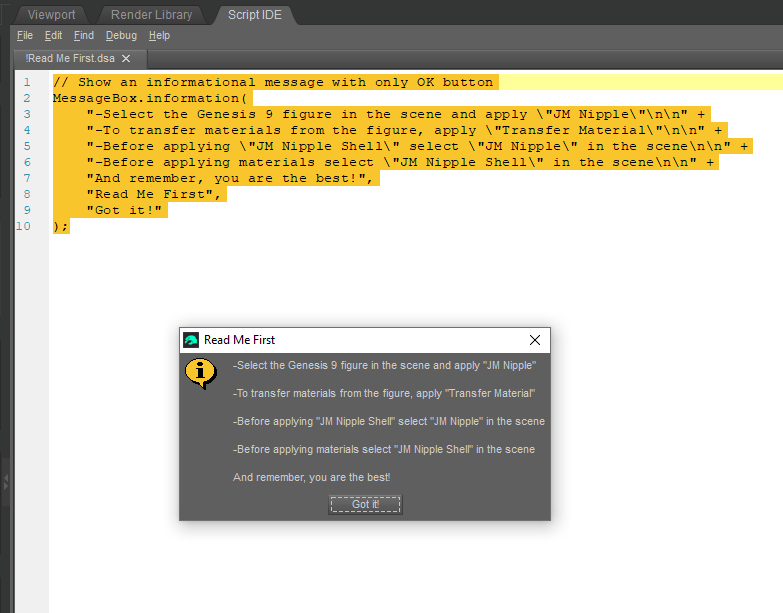The height and width of the screenshot is (613, 783).
Task: Open the Render Library tab
Action: pos(151,15)
